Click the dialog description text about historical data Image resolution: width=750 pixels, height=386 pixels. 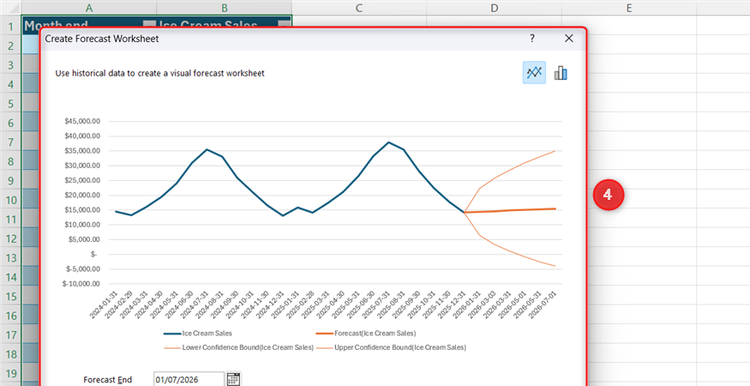[x=160, y=73]
